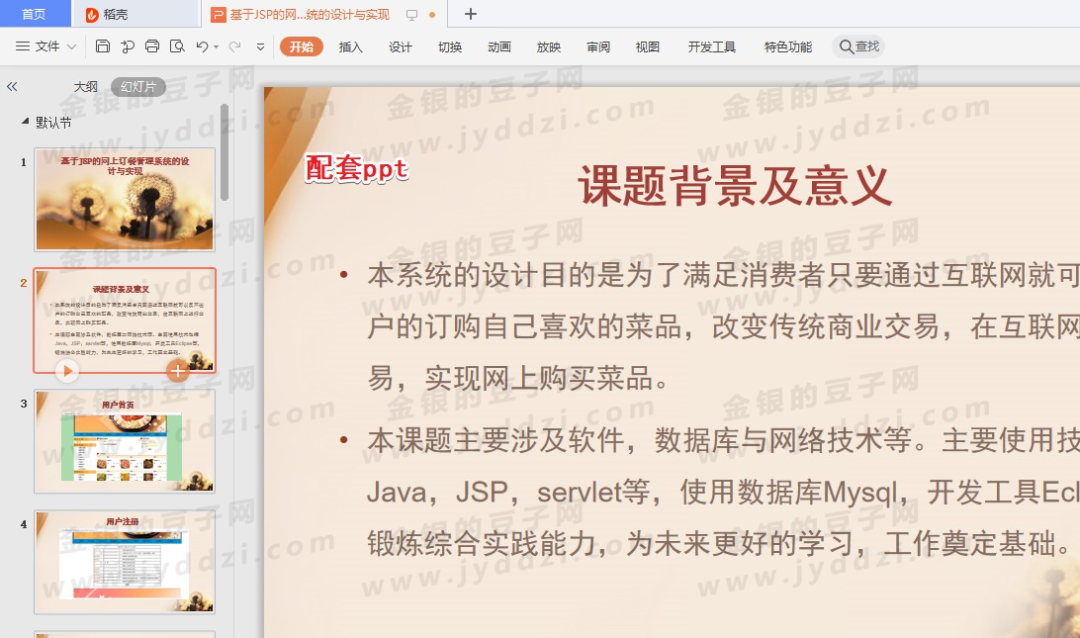The height and width of the screenshot is (638, 1080).
Task: Open a new tab with plus button
Action: (x=470, y=14)
